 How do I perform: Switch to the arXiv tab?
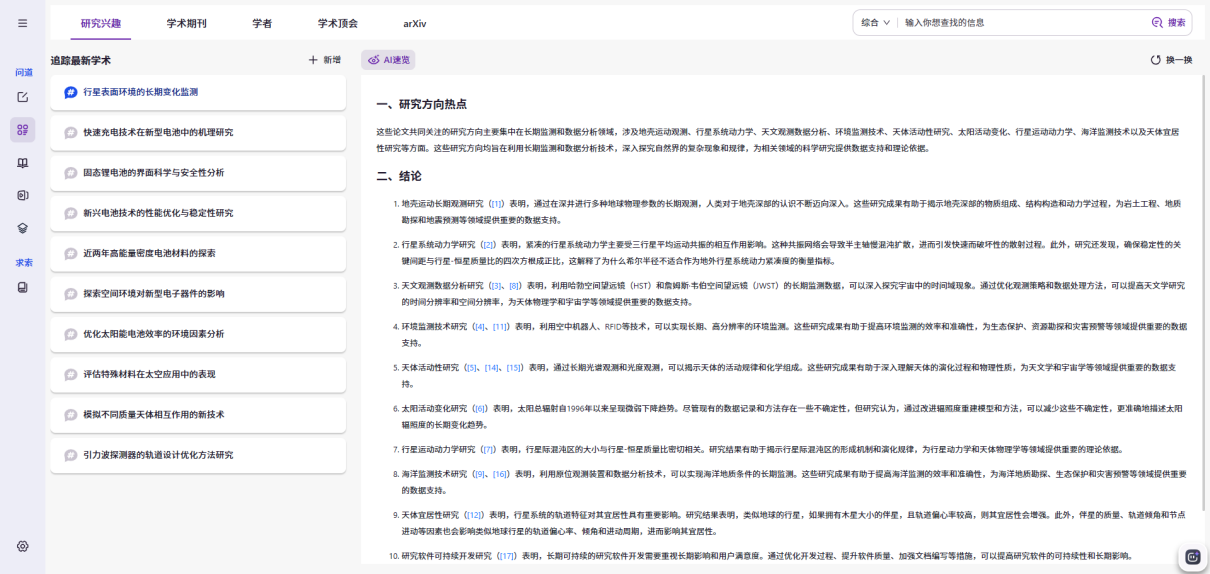[415, 23]
